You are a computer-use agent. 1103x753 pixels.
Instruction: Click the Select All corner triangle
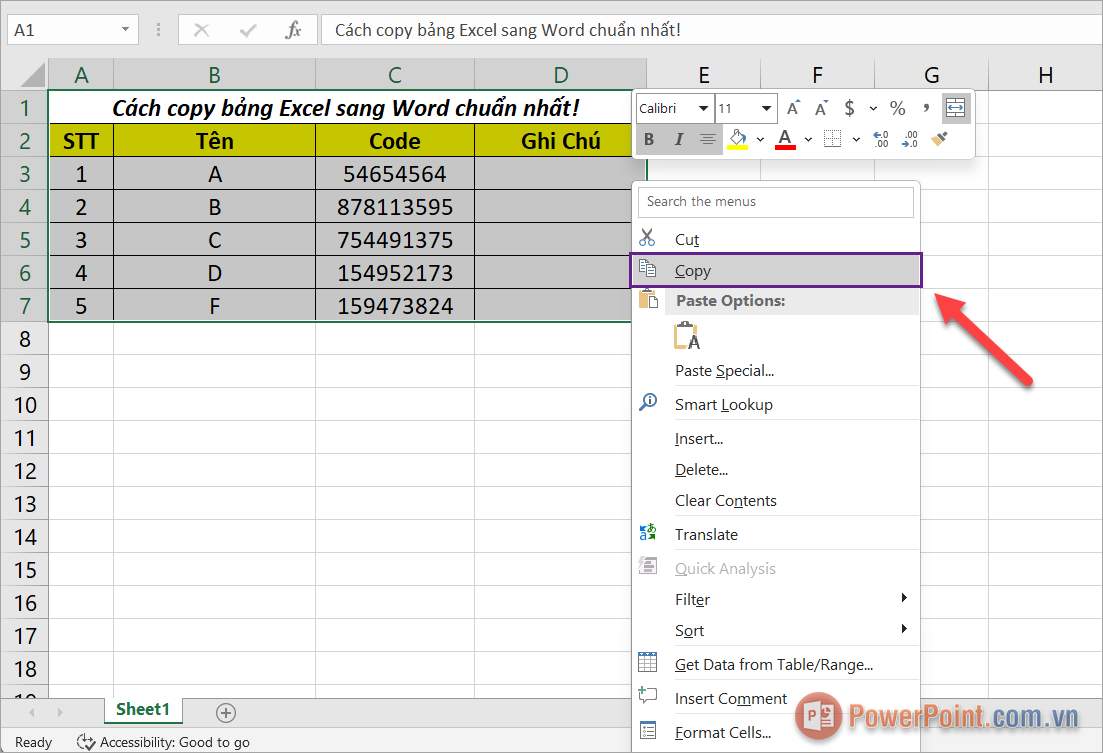(x=32, y=75)
